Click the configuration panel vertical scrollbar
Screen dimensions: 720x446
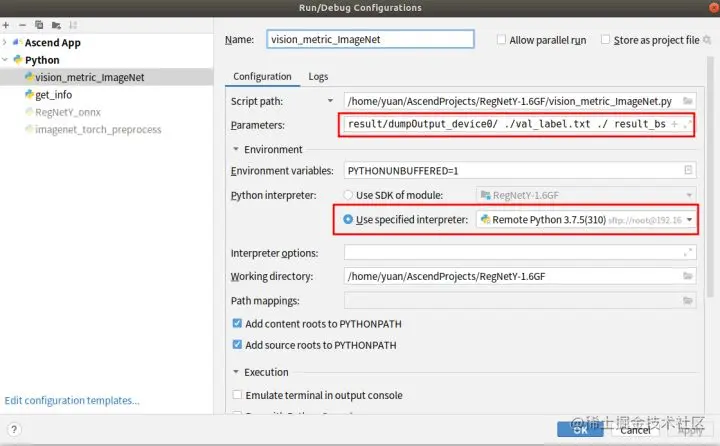coord(710,176)
